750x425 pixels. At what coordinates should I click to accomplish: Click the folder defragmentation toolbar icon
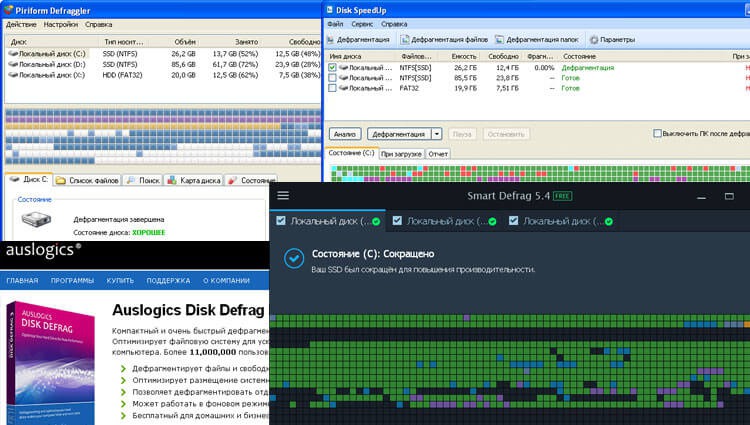pyautogui.click(x=499, y=39)
